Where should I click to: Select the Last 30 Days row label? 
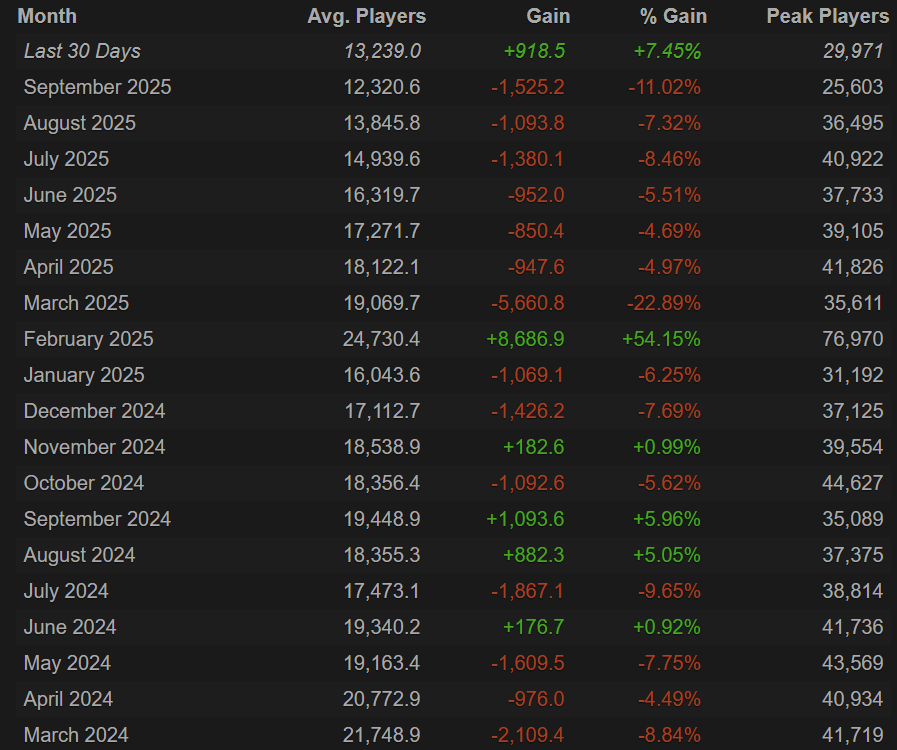click(82, 51)
